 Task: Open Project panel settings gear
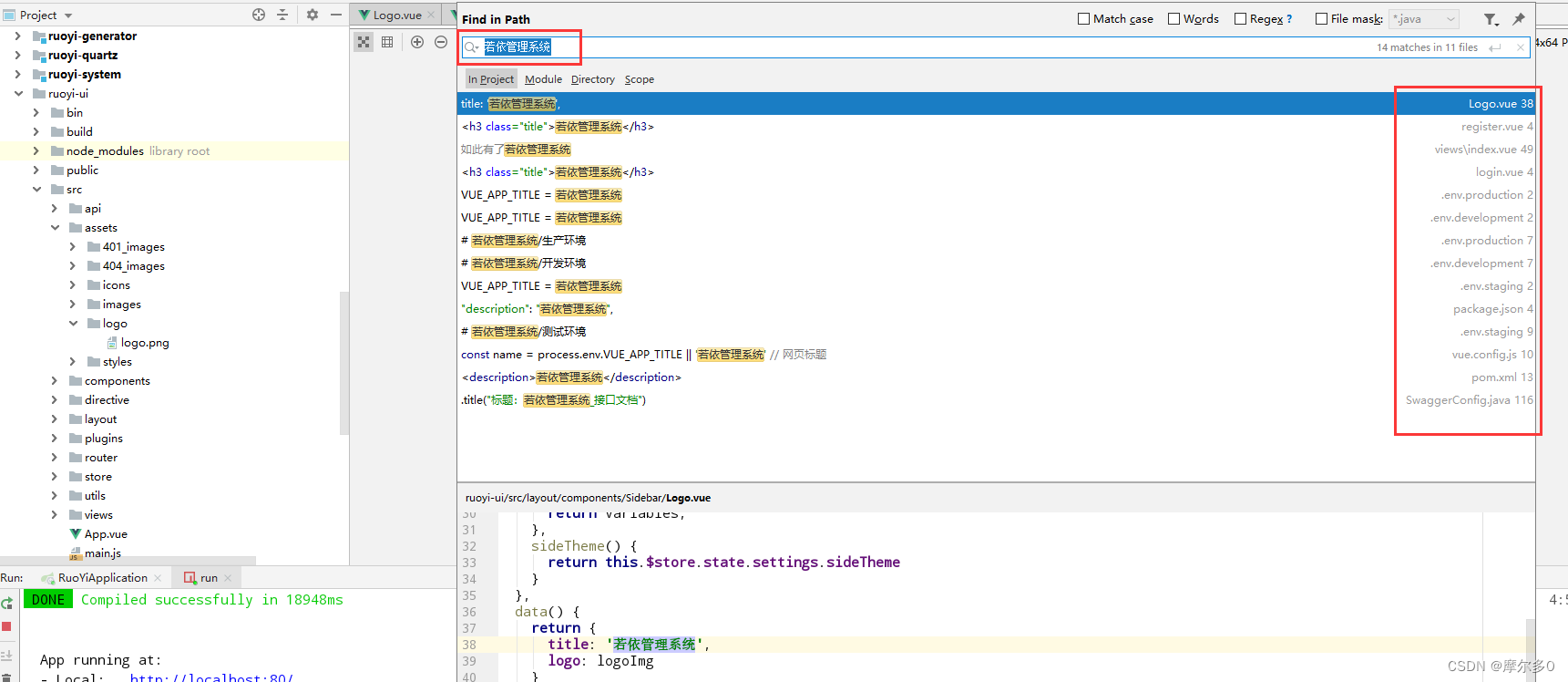click(x=313, y=15)
